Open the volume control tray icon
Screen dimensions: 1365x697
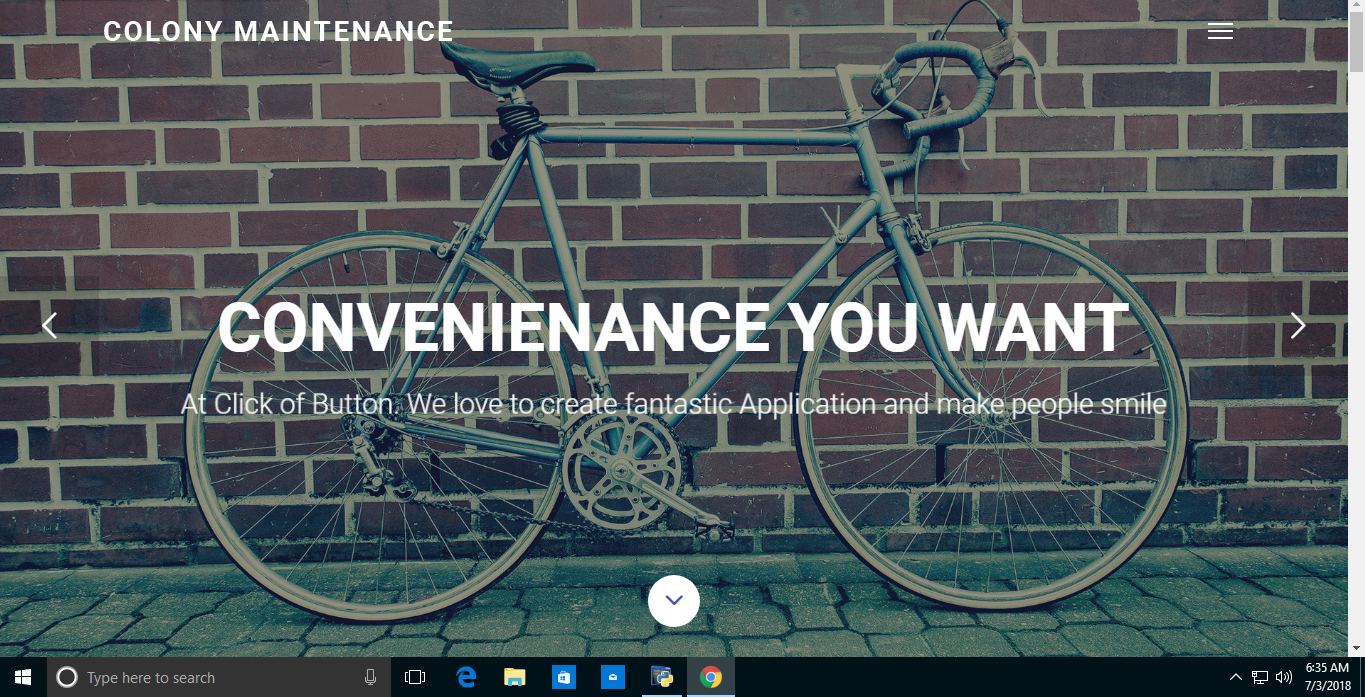tap(1284, 677)
